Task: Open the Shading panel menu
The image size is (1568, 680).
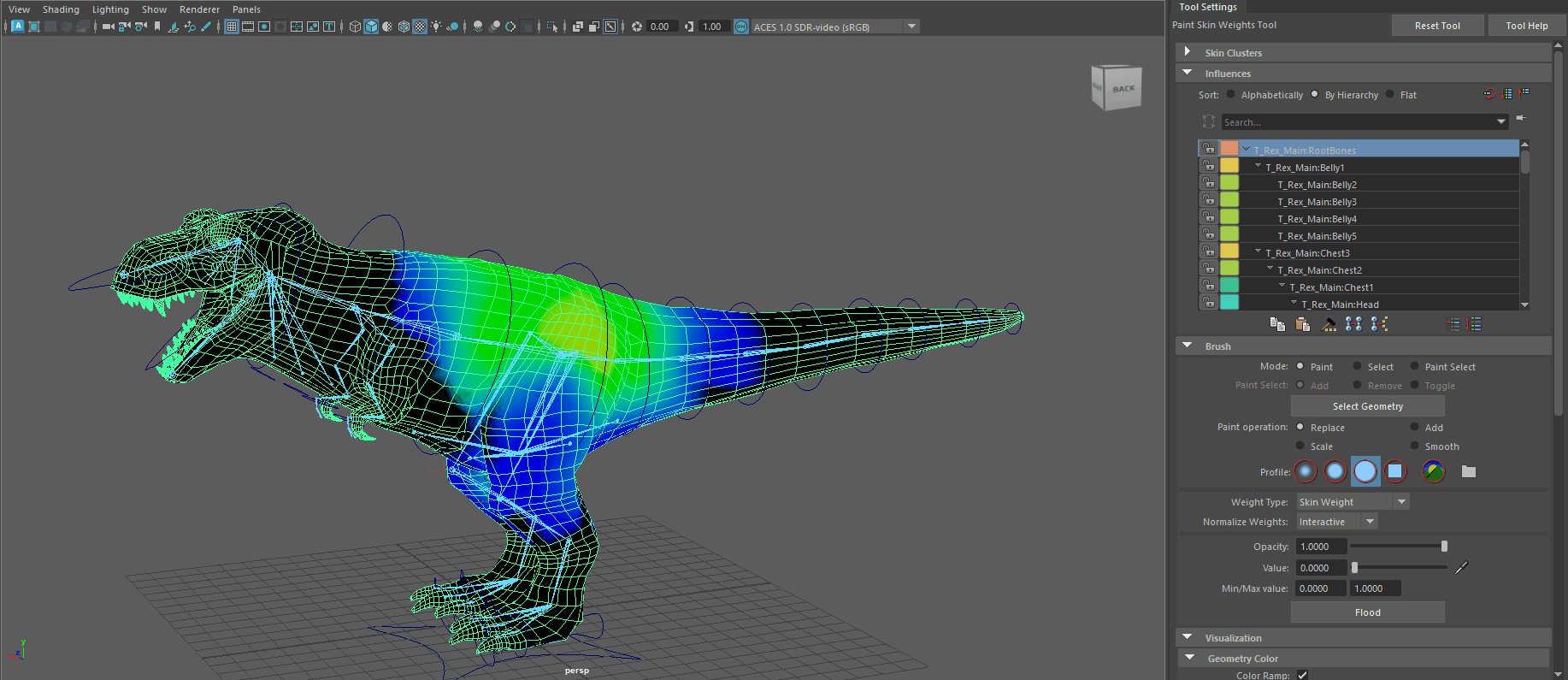Action: point(61,9)
